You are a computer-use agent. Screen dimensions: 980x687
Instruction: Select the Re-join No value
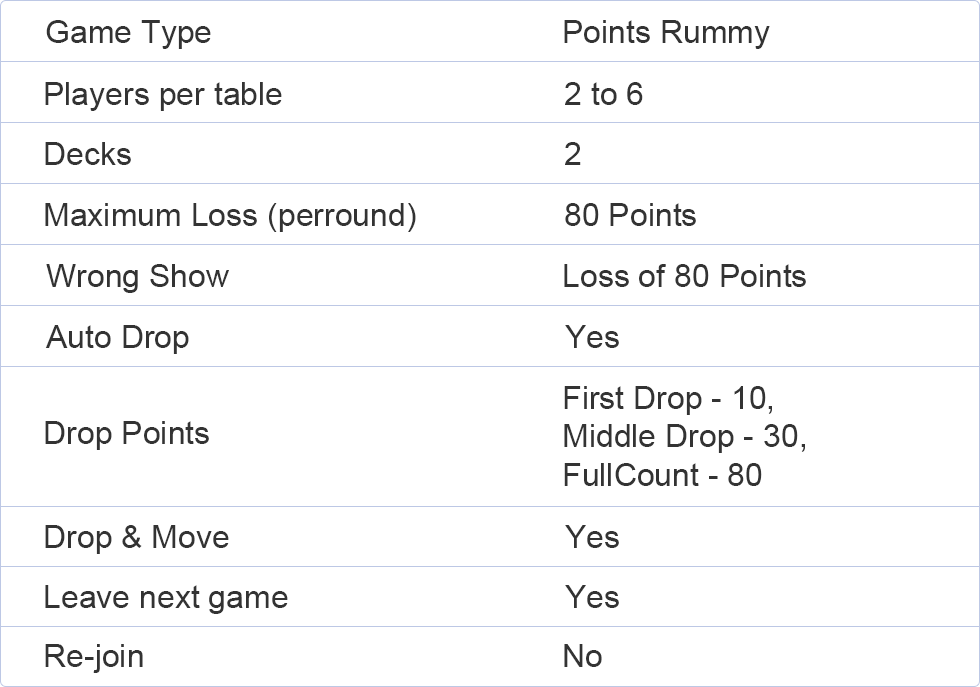pos(582,656)
